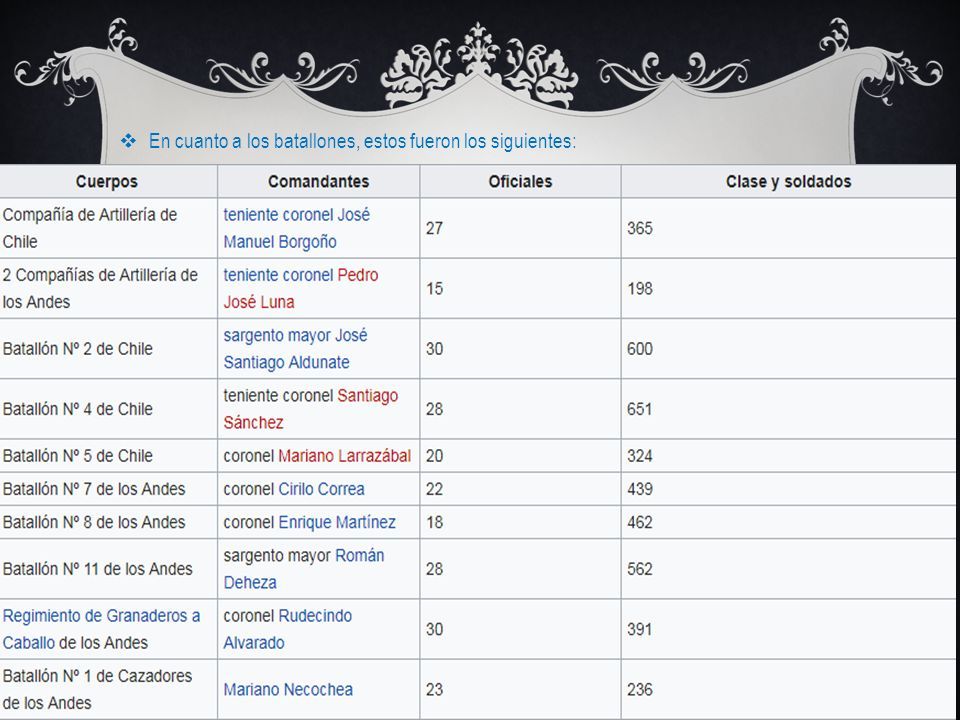The height and width of the screenshot is (720, 960).
Task: Click the soldiers value 198
Action: click(640, 288)
